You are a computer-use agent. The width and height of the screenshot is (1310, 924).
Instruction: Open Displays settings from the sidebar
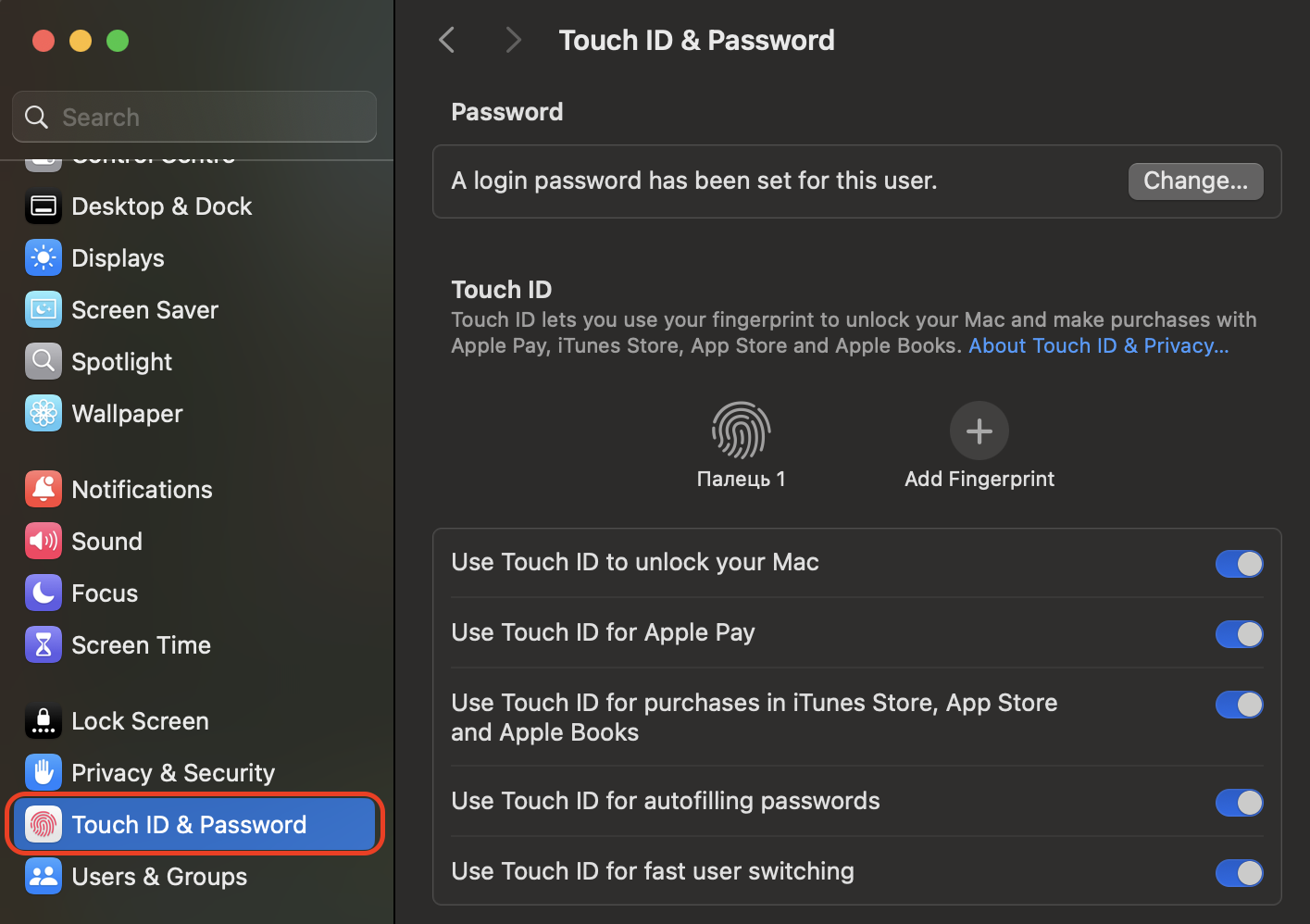pos(118,257)
